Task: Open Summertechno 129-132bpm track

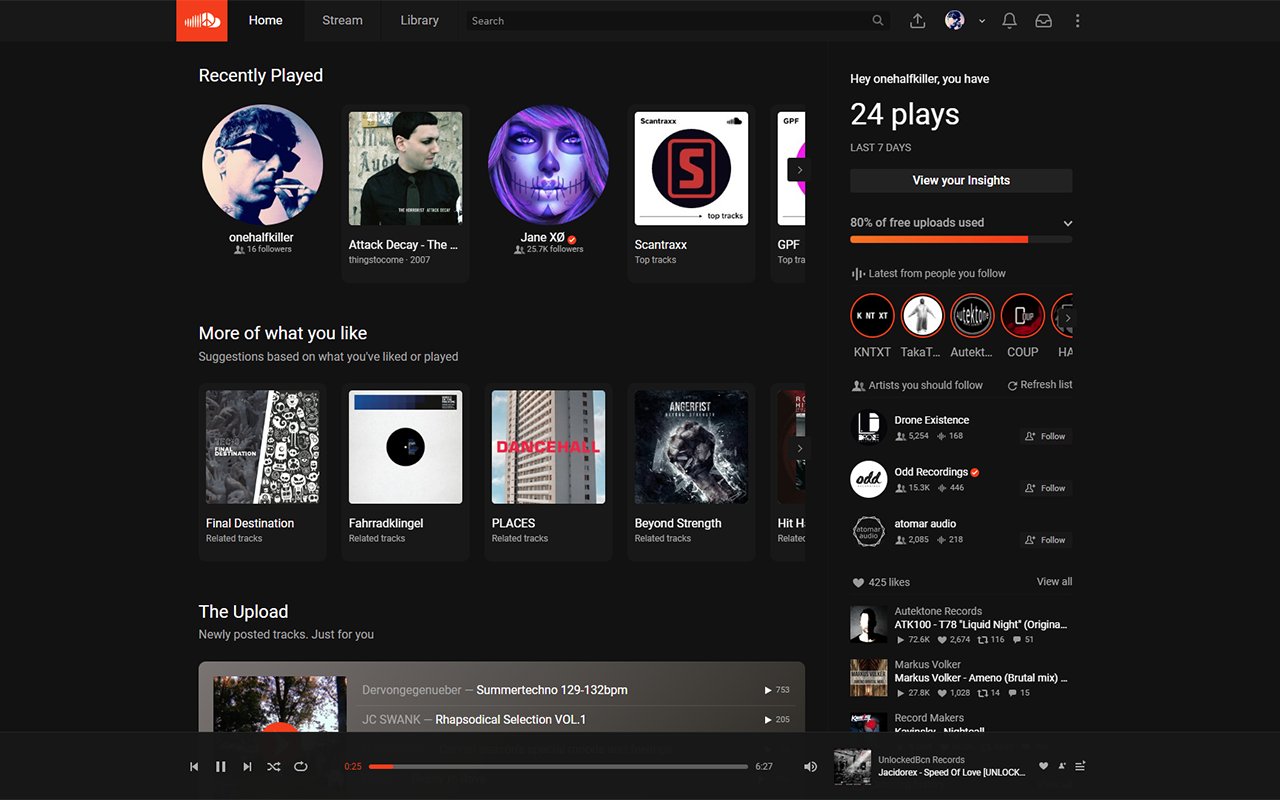Action: pos(552,690)
